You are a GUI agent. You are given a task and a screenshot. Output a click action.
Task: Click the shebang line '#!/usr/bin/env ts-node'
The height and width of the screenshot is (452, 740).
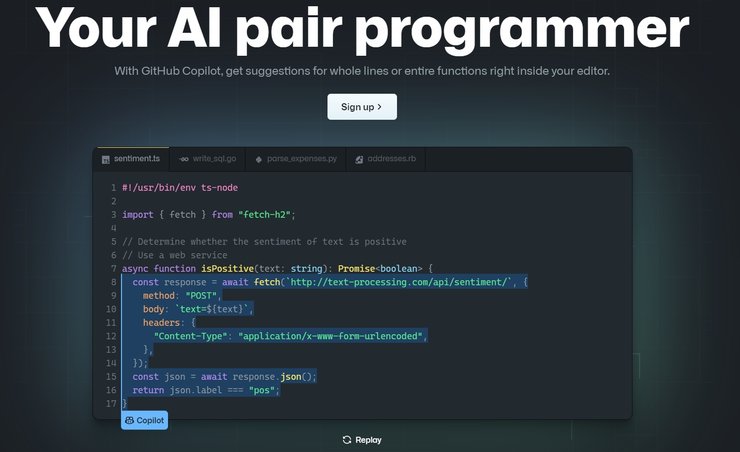click(x=180, y=188)
